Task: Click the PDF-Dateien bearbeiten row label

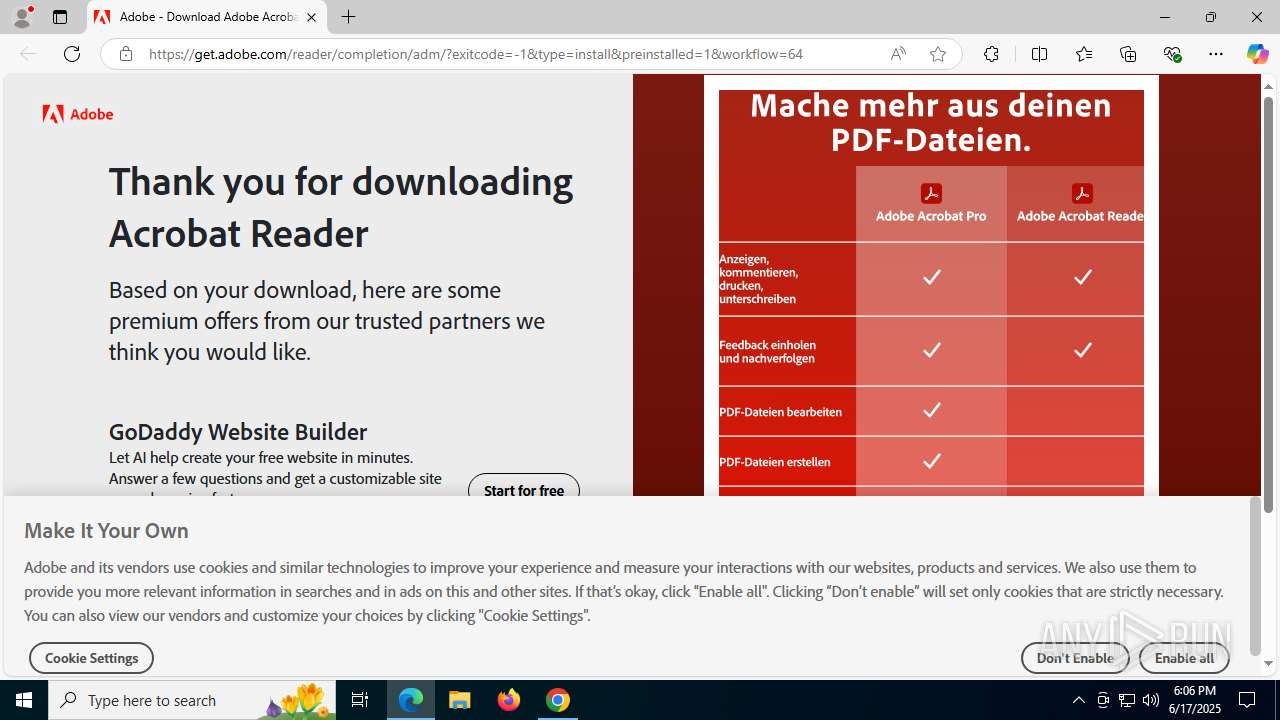Action: [x=780, y=412]
